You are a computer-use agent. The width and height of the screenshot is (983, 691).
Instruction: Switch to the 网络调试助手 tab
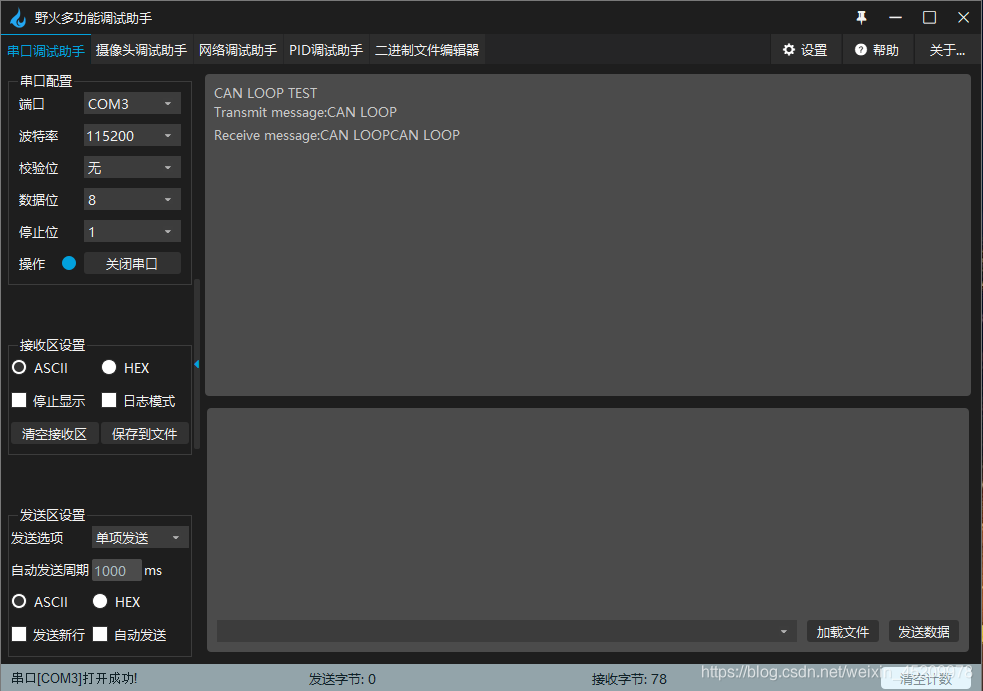coord(238,48)
